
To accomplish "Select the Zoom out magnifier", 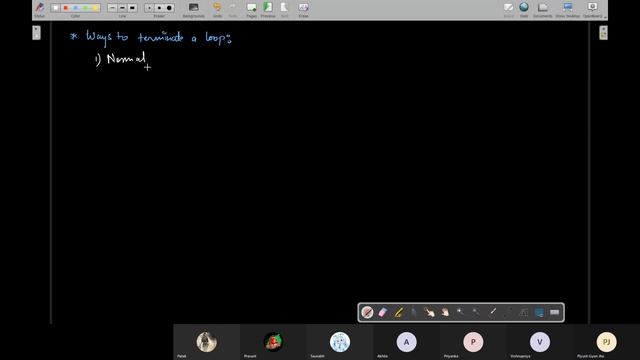I will 476,313.
